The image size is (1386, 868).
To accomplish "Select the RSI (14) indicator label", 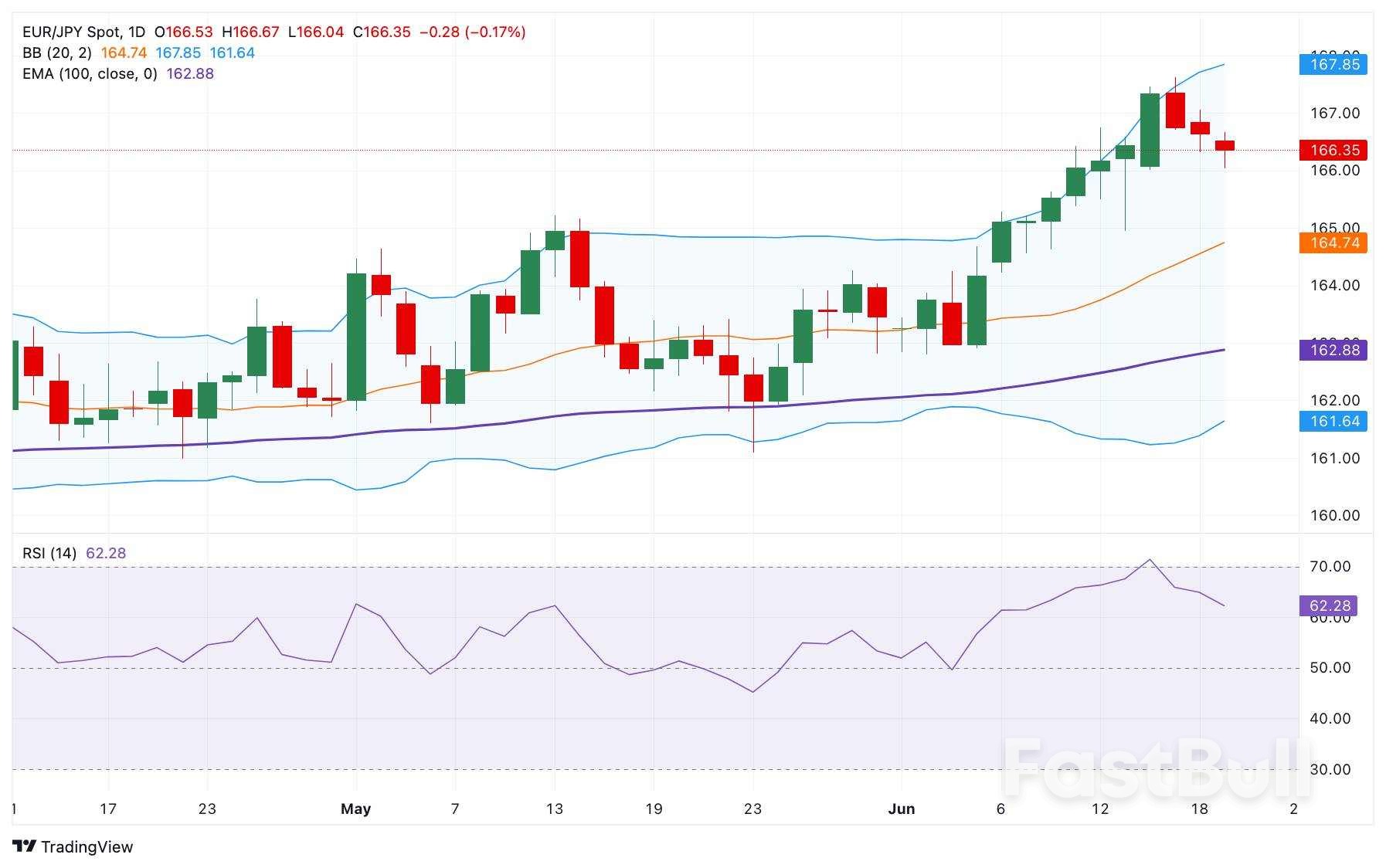I will (49, 553).
